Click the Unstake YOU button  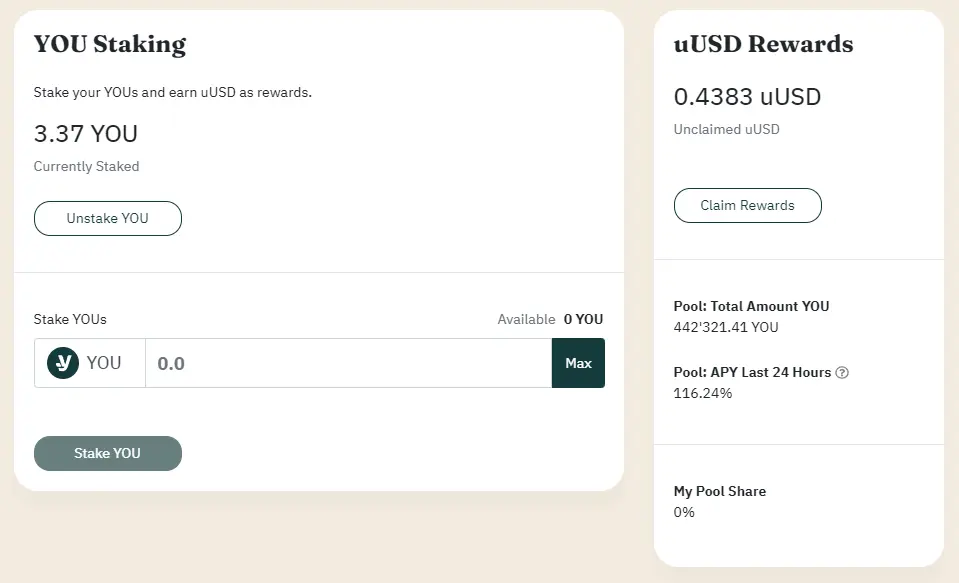(x=108, y=218)
